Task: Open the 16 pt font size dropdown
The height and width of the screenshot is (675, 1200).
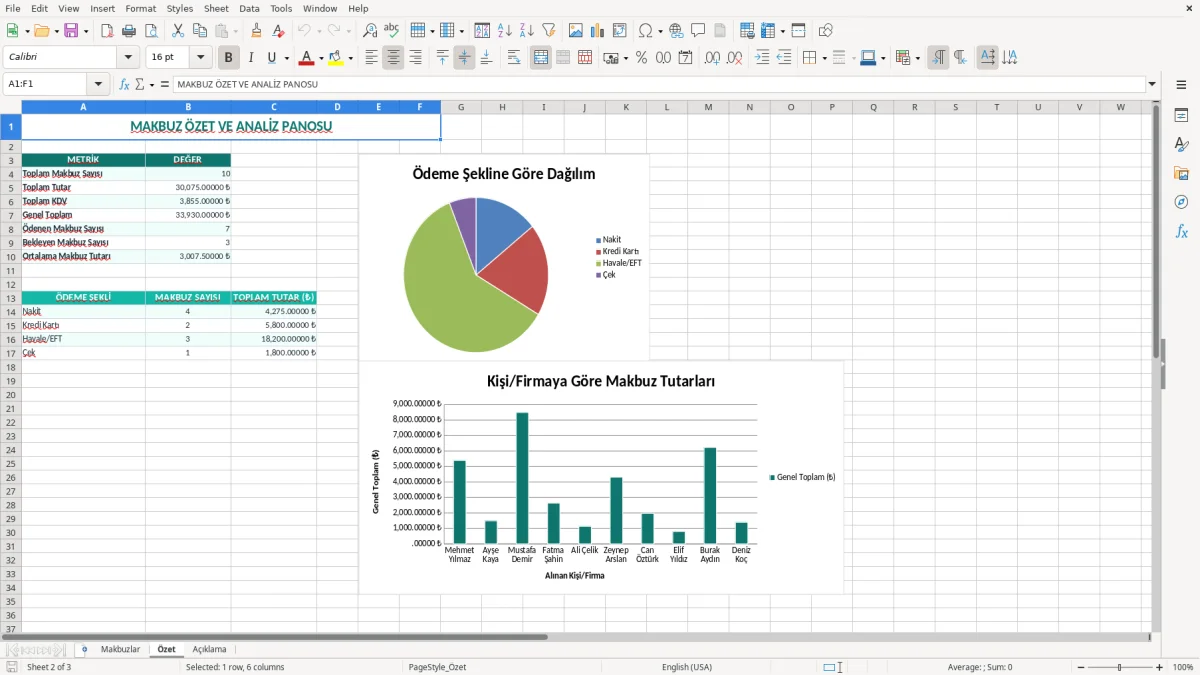Action: pyautogui.click(x=201, y=58)
